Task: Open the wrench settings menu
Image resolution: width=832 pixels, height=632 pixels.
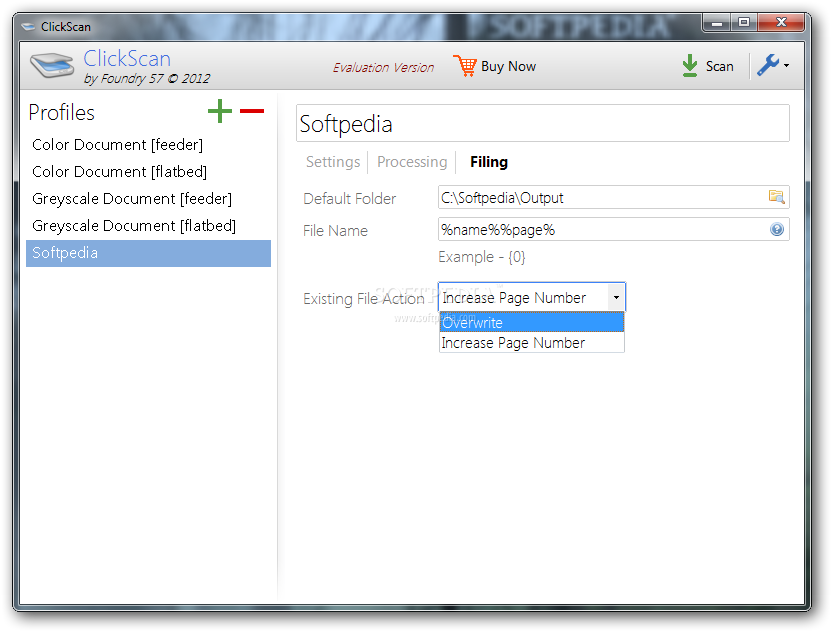Action: coord(767,65)
